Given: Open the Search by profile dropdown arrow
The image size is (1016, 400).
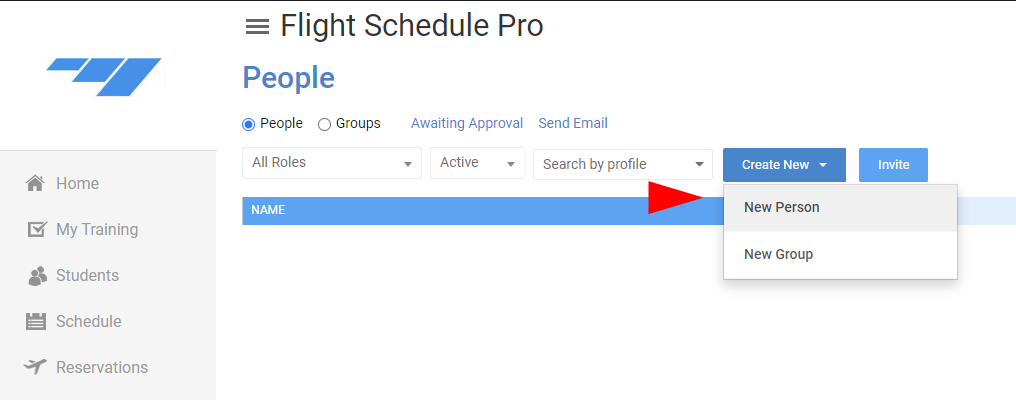Looking at the screenshot, I should (699, 165).
